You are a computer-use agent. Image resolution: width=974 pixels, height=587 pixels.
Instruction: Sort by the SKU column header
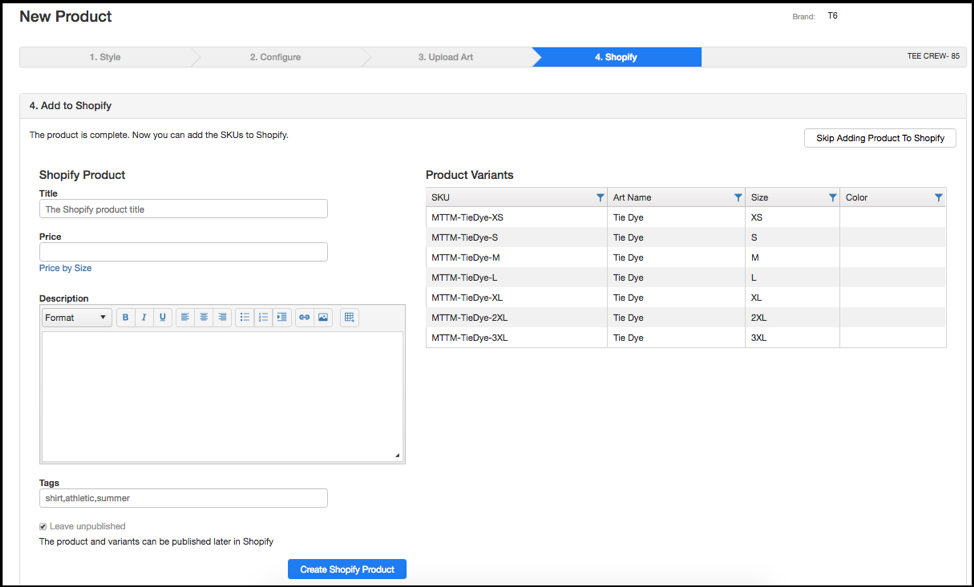440,198
